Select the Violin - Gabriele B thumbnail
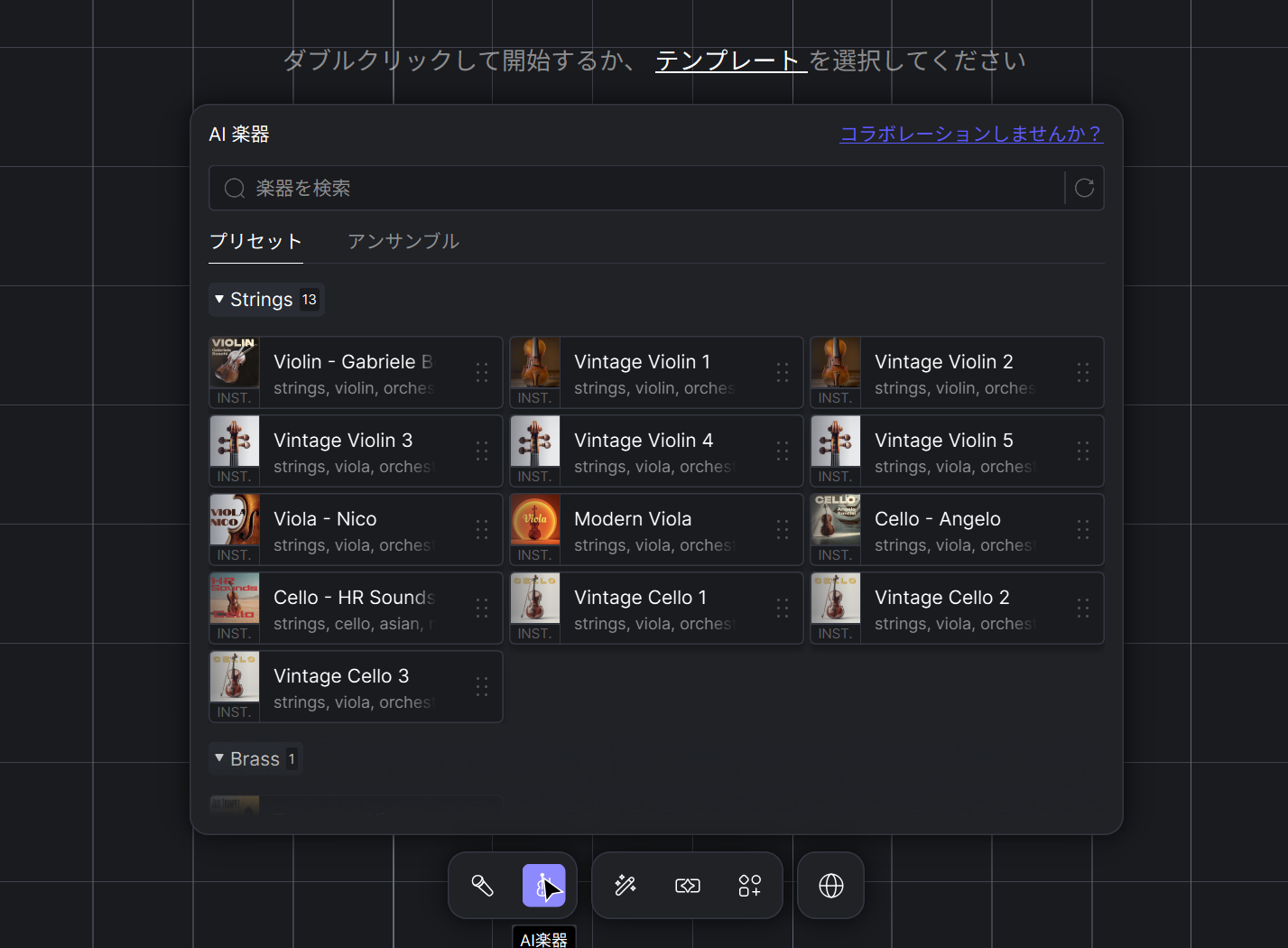Screen dimensions: 1288x948 coord(235,362)
